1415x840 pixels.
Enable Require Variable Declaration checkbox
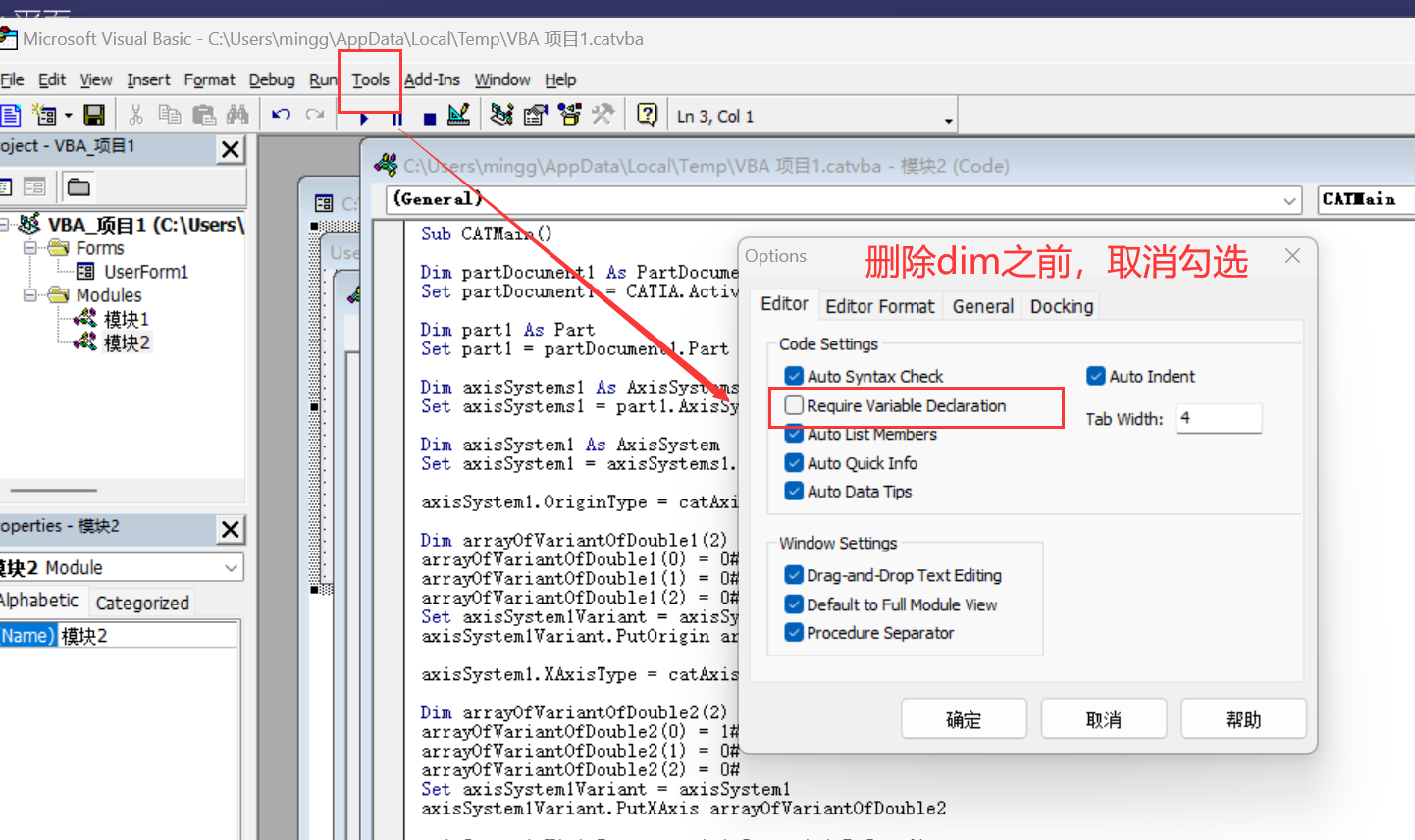click(794, 405)
